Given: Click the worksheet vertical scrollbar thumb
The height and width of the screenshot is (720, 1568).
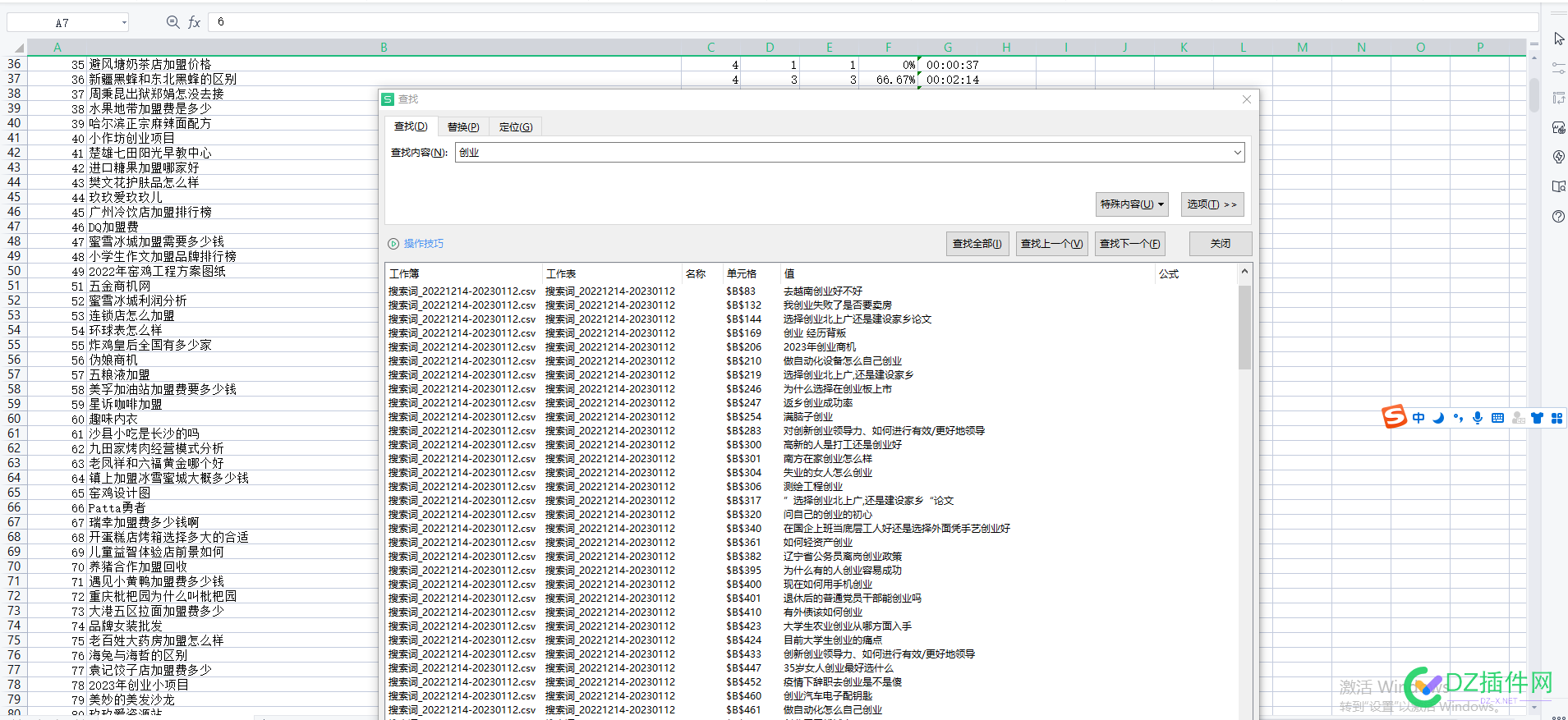Looking at the screenshot, I should (1534, 95).
